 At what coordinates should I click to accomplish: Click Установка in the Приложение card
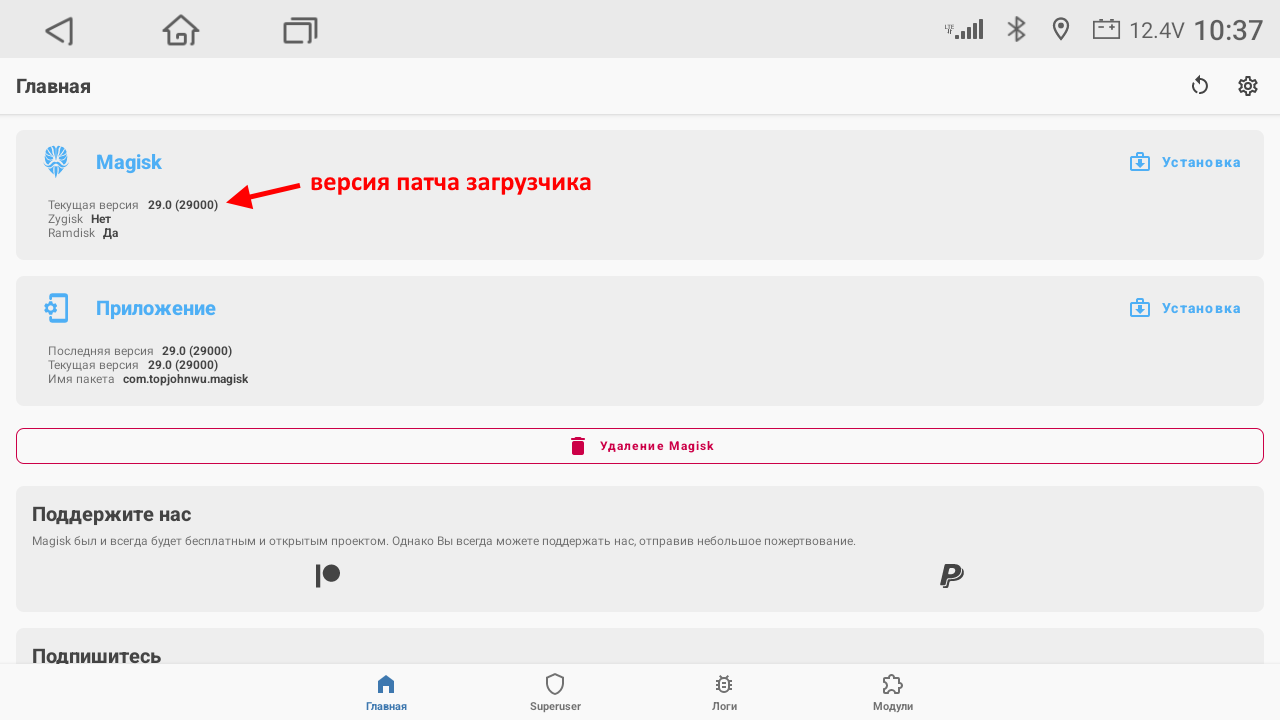tap(1185, 308)
